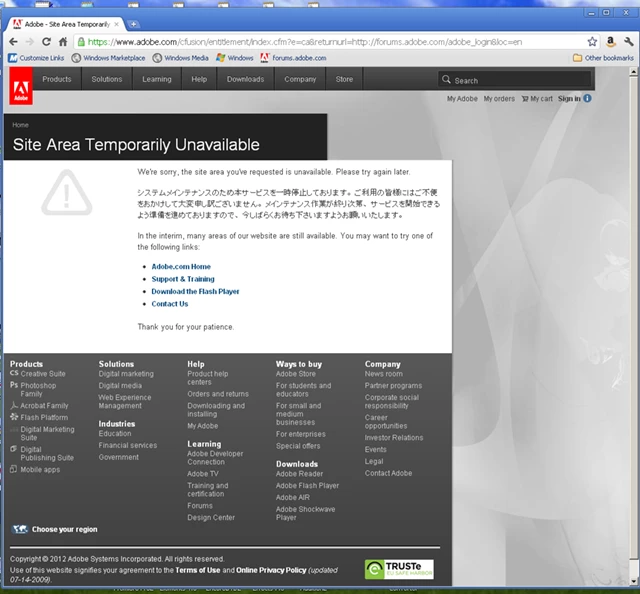Open the Company navigation menu

pos(300,79)
